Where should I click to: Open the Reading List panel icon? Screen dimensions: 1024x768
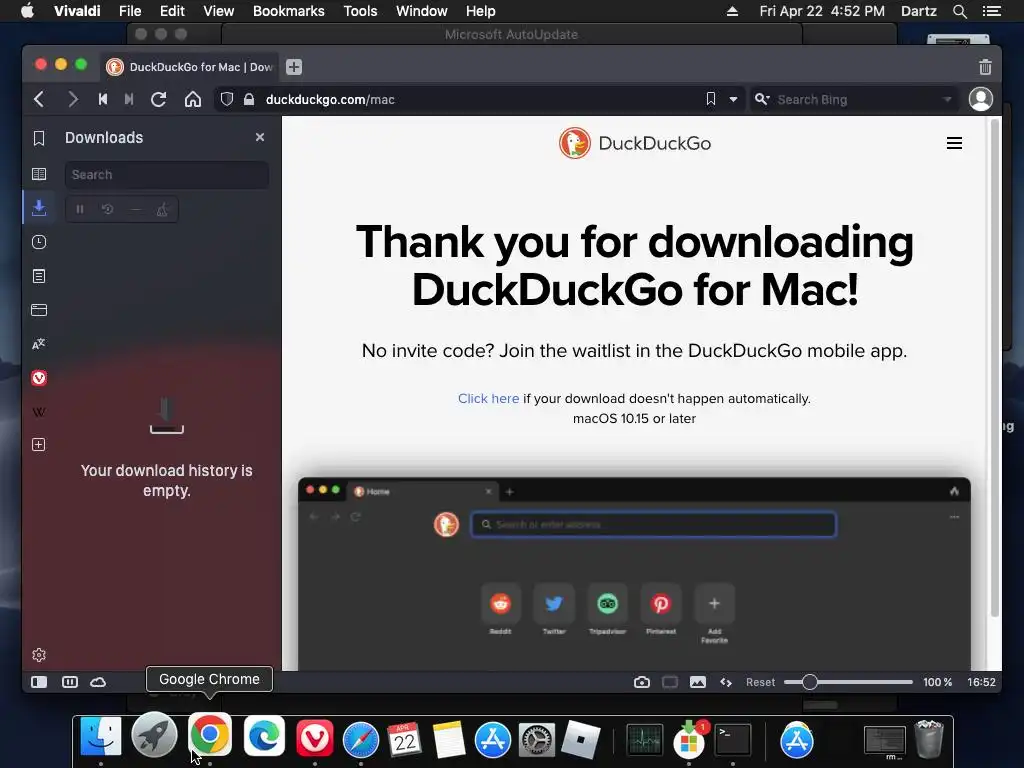point(39,174)
